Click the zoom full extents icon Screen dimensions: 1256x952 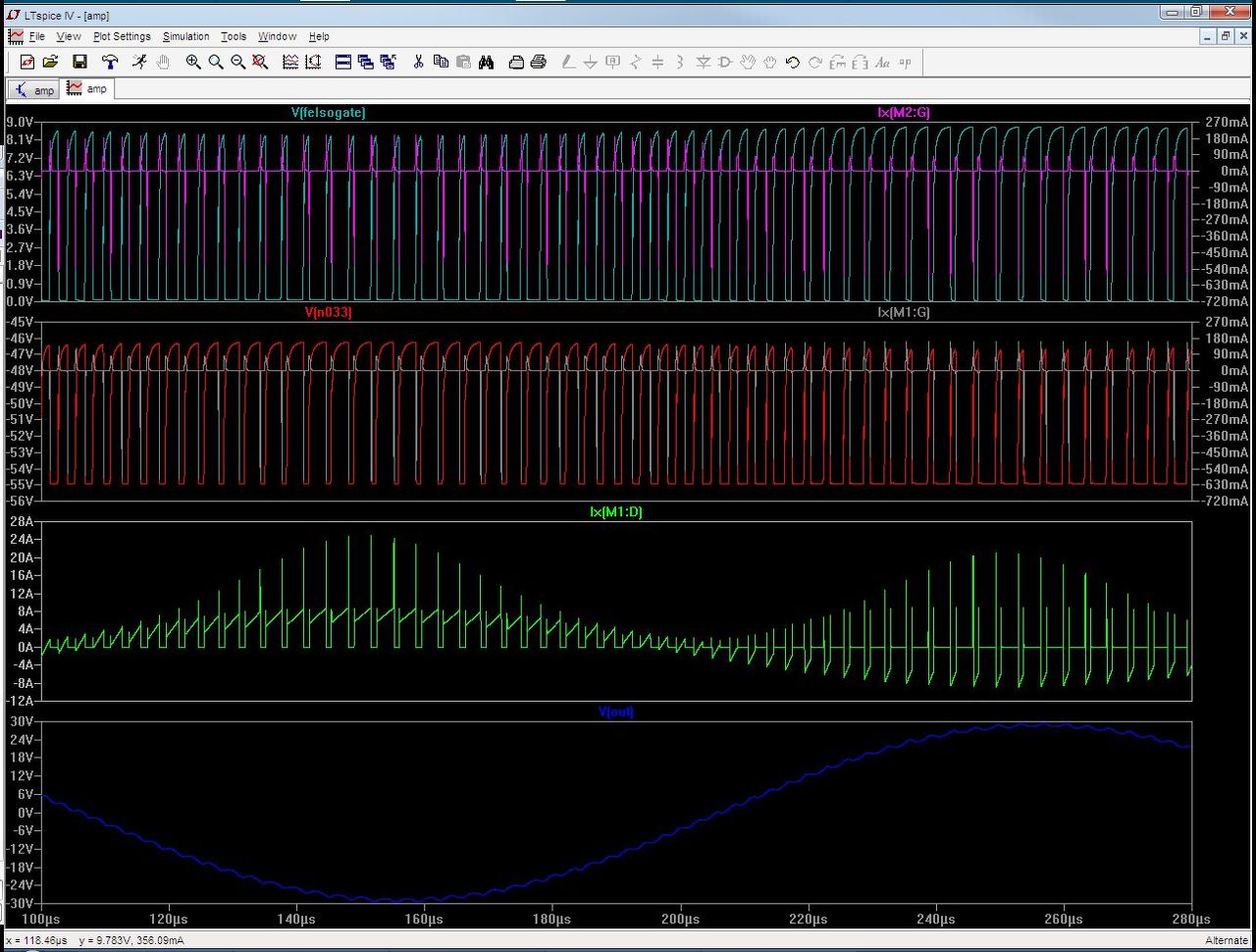pos(260,62)
